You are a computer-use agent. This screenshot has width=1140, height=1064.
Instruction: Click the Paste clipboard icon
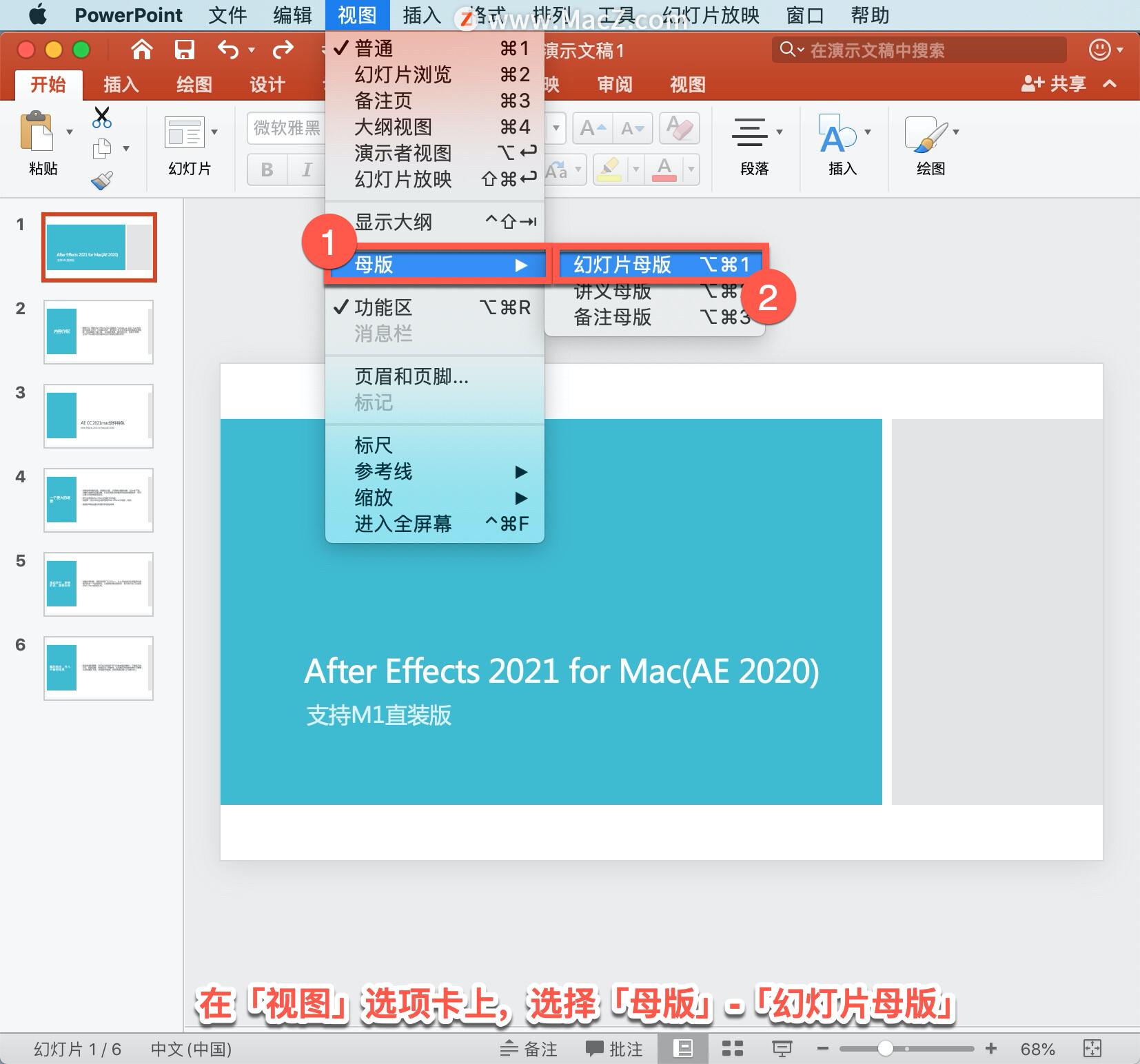37,131
